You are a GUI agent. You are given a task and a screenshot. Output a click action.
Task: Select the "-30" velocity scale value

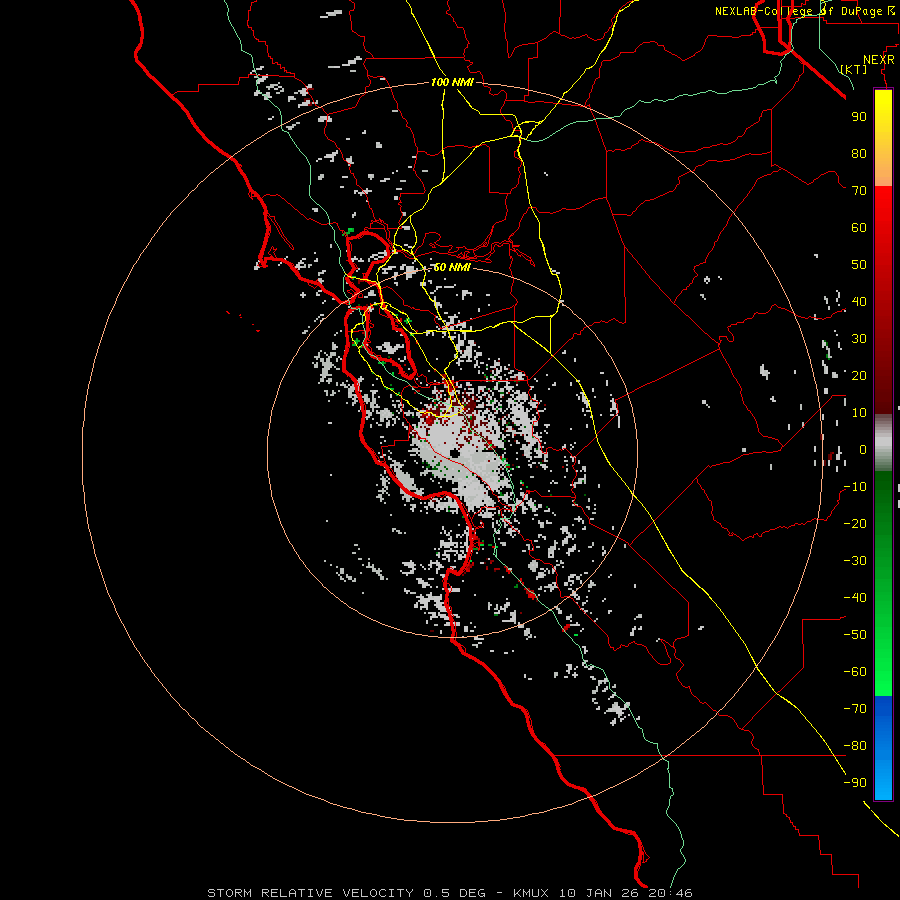[855, 561]
